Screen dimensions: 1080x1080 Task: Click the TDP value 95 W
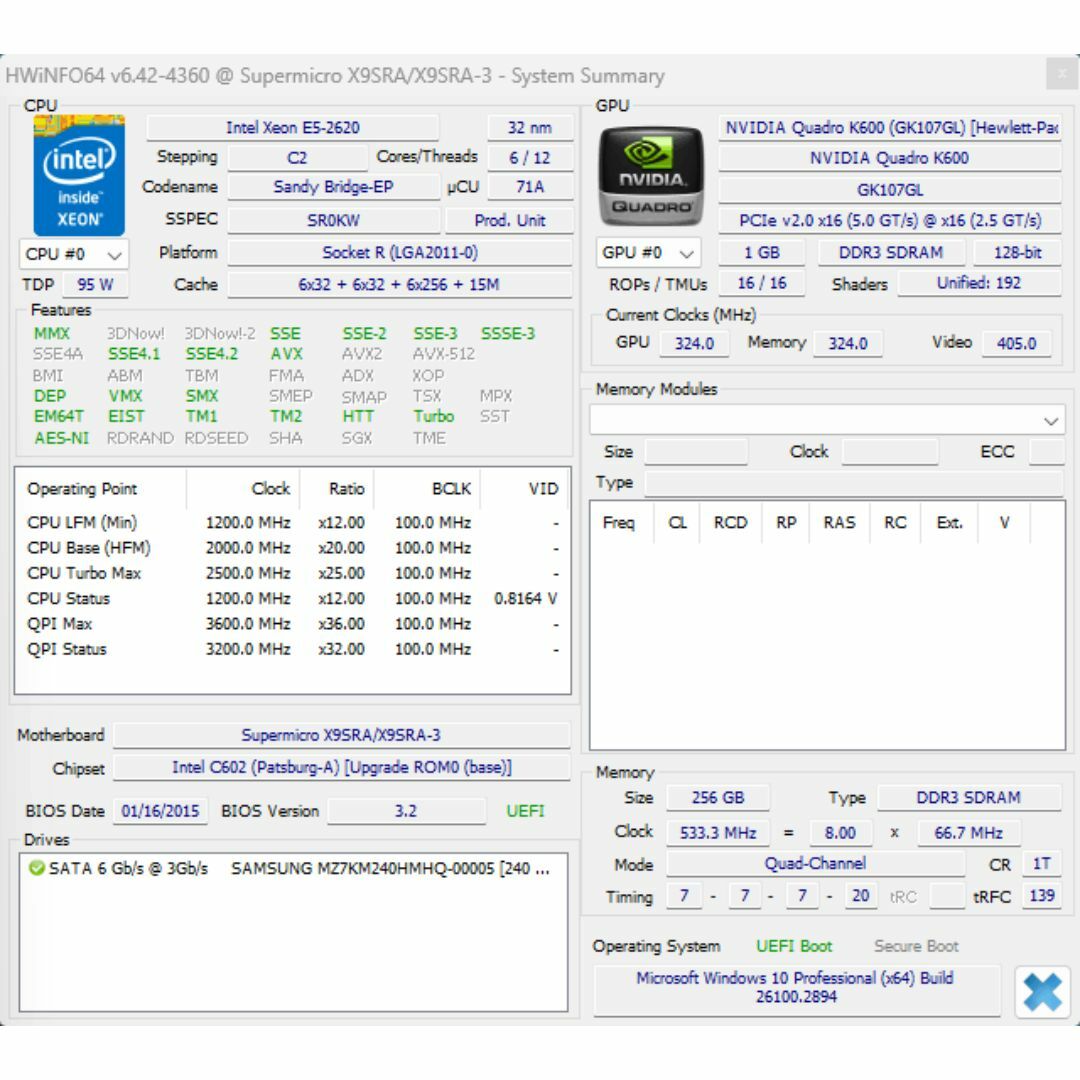point(95,284)
